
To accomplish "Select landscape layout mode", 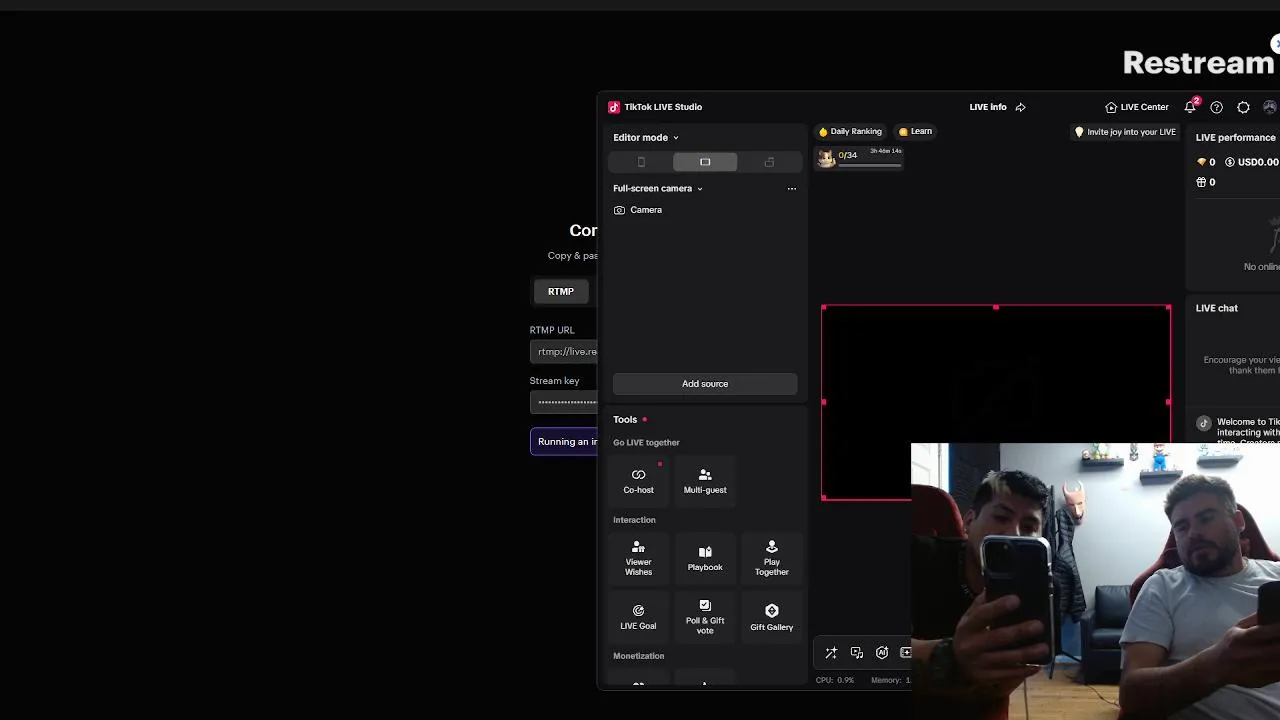I will click(705, 162).
